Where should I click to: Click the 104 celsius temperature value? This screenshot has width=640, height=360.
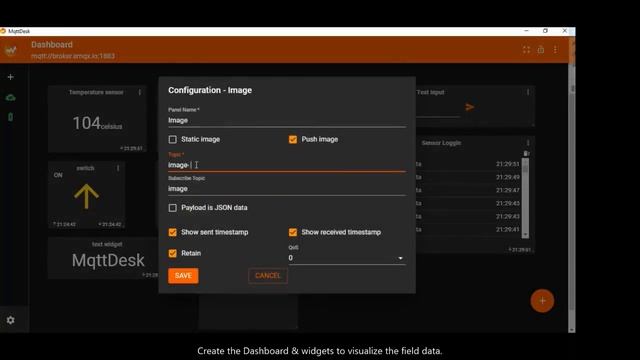pos(97,124)
